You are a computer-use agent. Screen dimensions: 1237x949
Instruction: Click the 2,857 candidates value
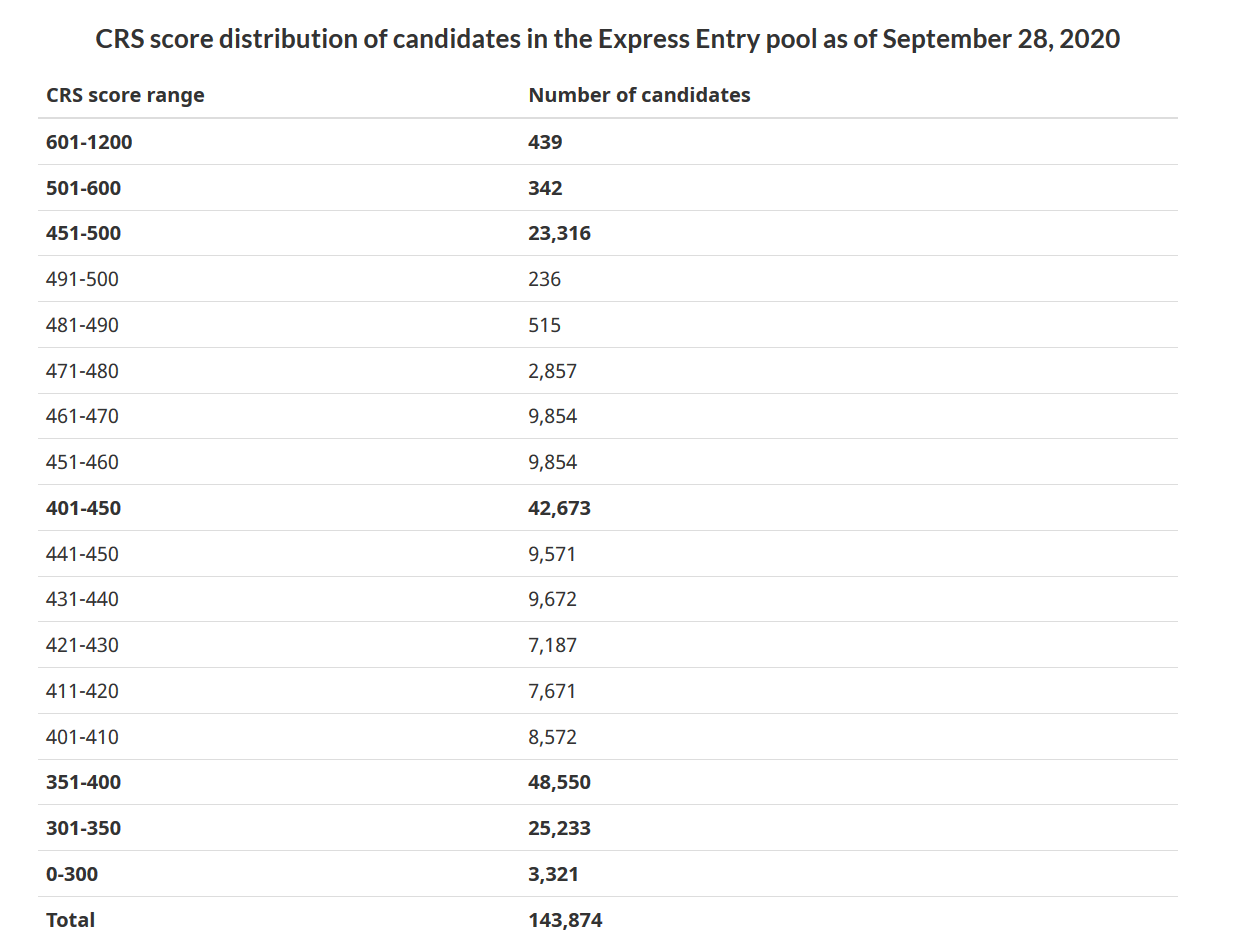coord(552,371)
